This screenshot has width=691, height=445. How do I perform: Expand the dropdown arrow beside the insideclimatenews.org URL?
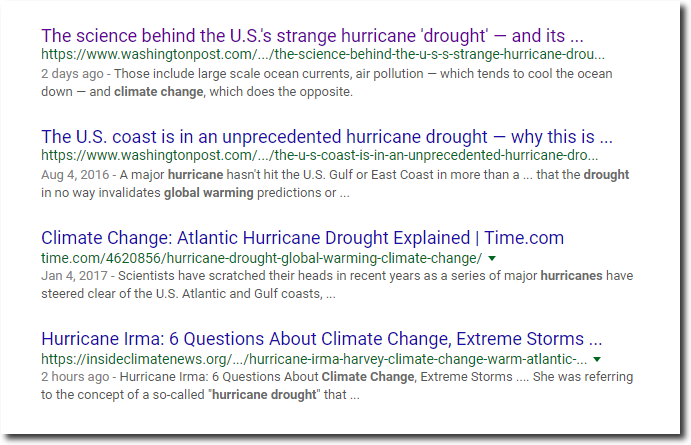point(597,359)
